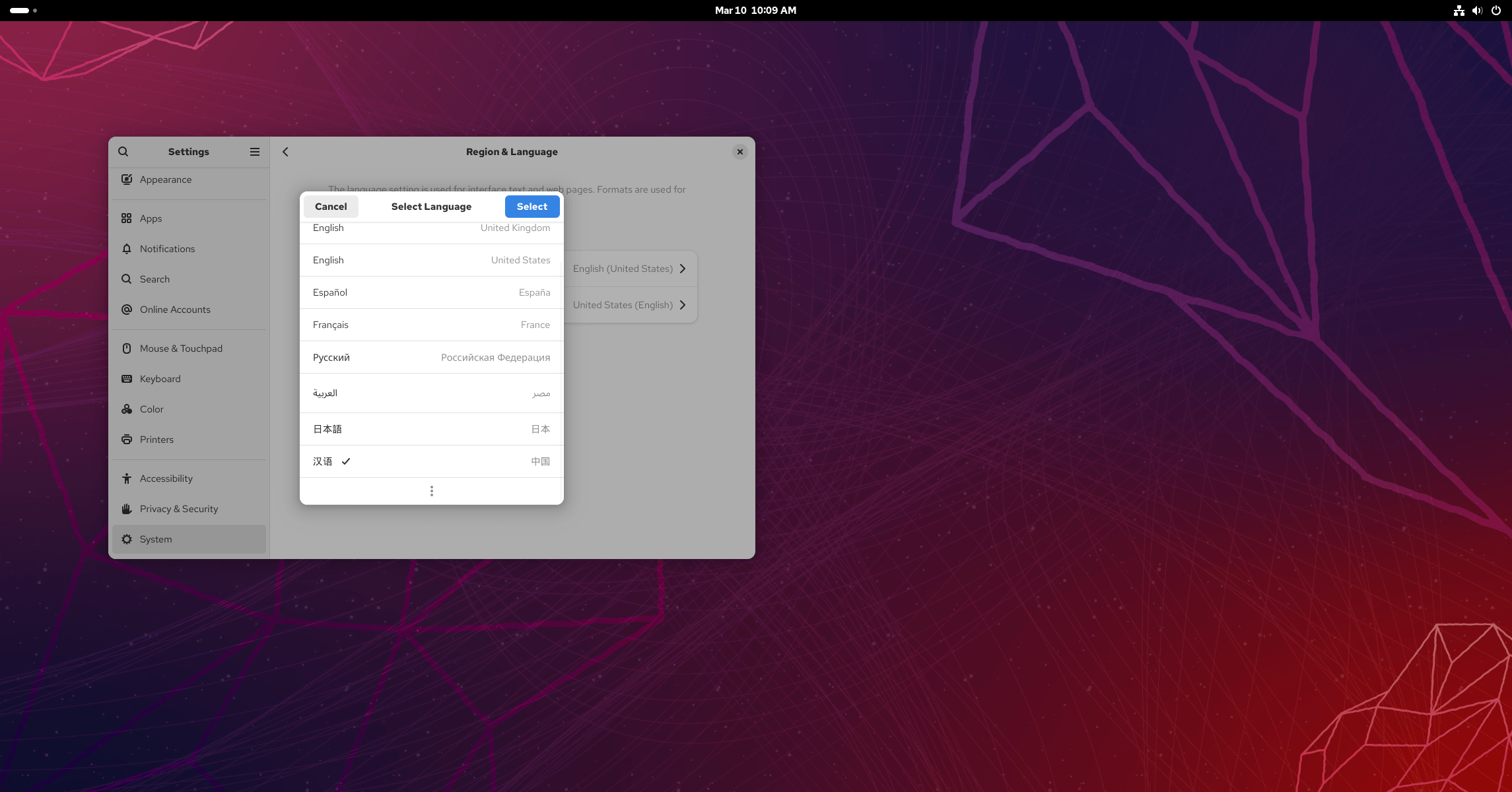Click the Color sidebar icon
Screen dimensions: 1512x792
tap(127, 409)
